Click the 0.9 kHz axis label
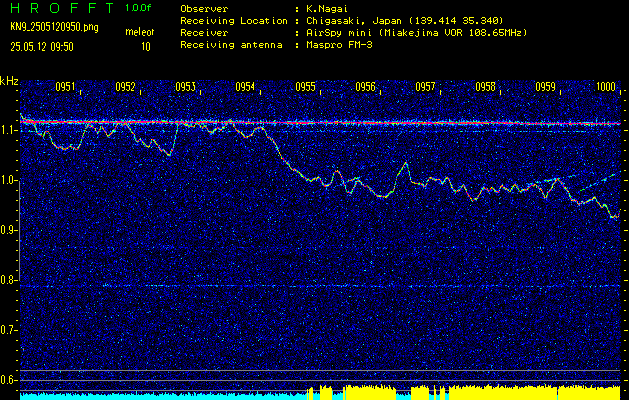This screenshot has height=400, width=629. (7, 230)
